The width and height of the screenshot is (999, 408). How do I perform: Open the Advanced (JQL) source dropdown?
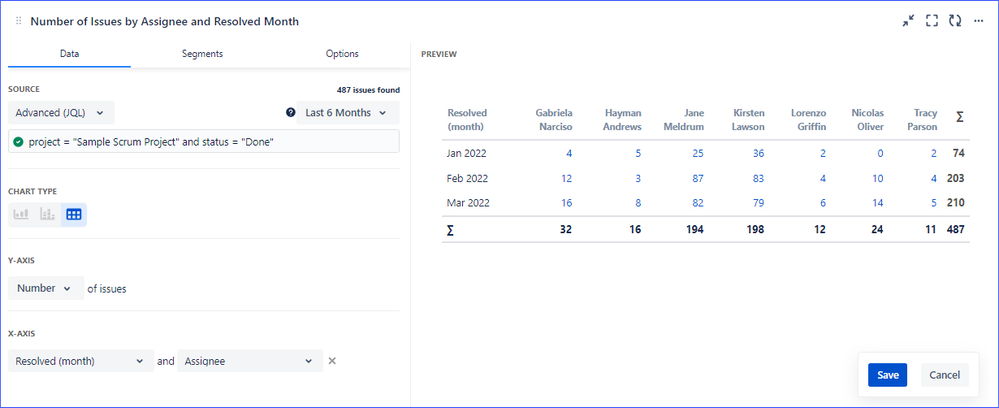tap(61, 113)
